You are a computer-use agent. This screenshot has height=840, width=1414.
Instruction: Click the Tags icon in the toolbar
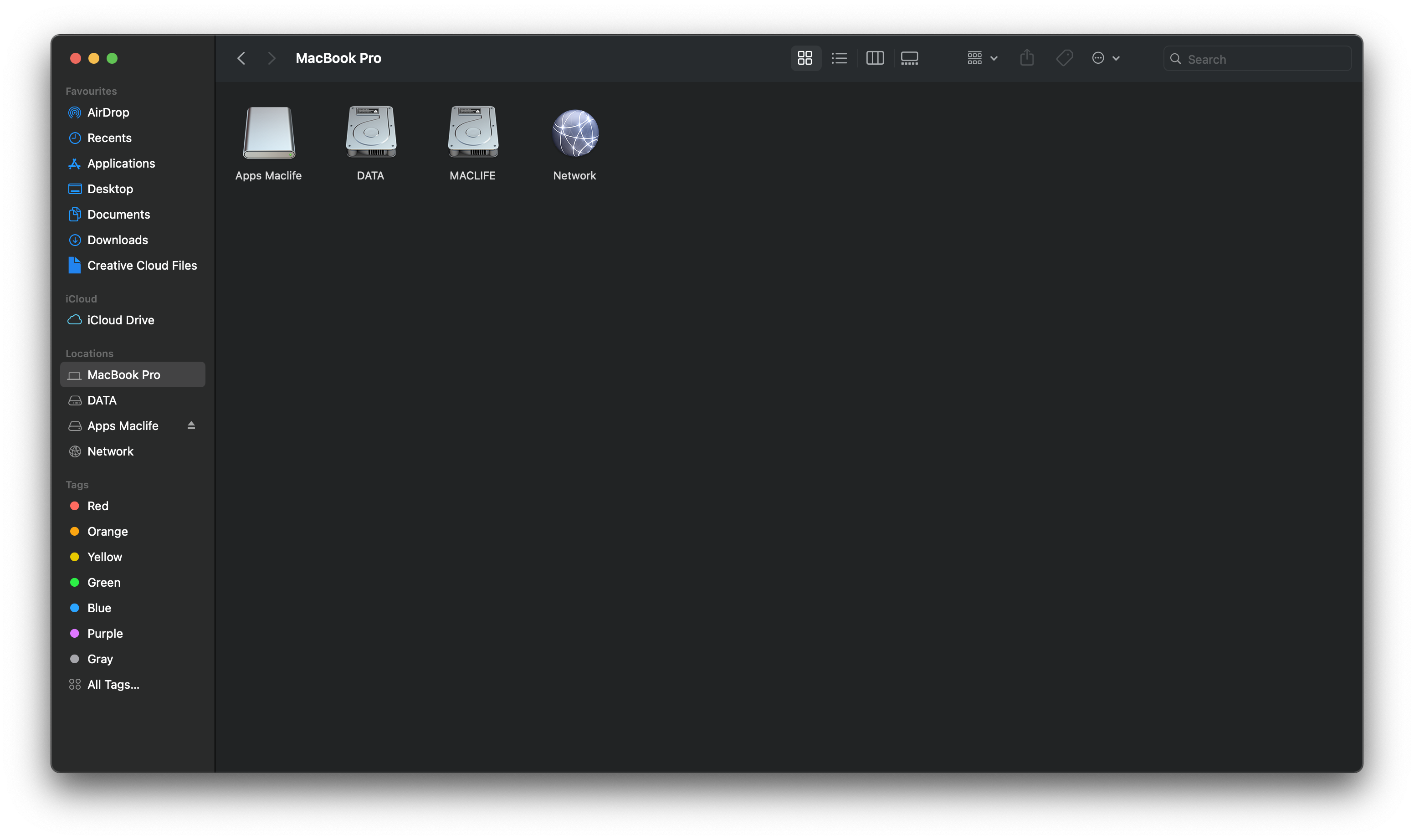pyautogui.click(x=1064, y=58)
